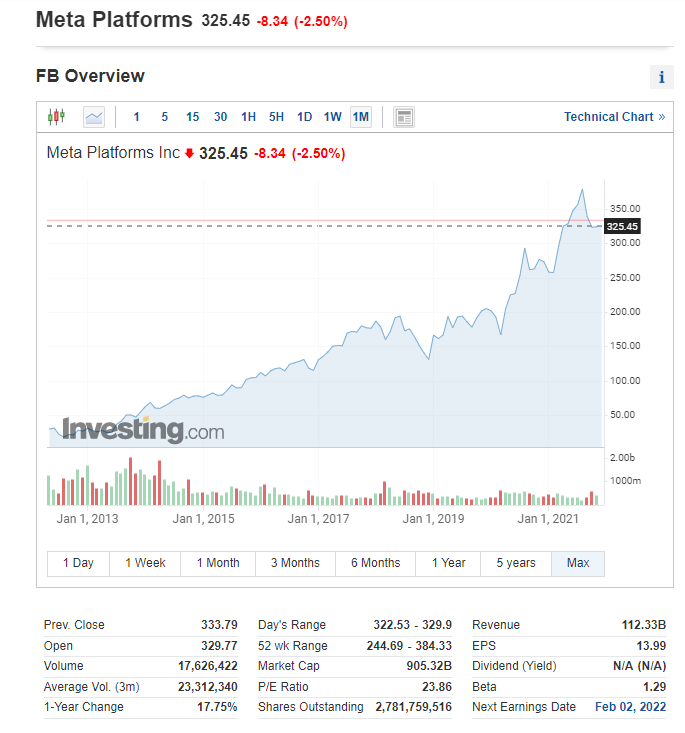The width and height of the screenshot is (685, 733).
Task: Select the area chart type icon
Action: click(94, 117)
